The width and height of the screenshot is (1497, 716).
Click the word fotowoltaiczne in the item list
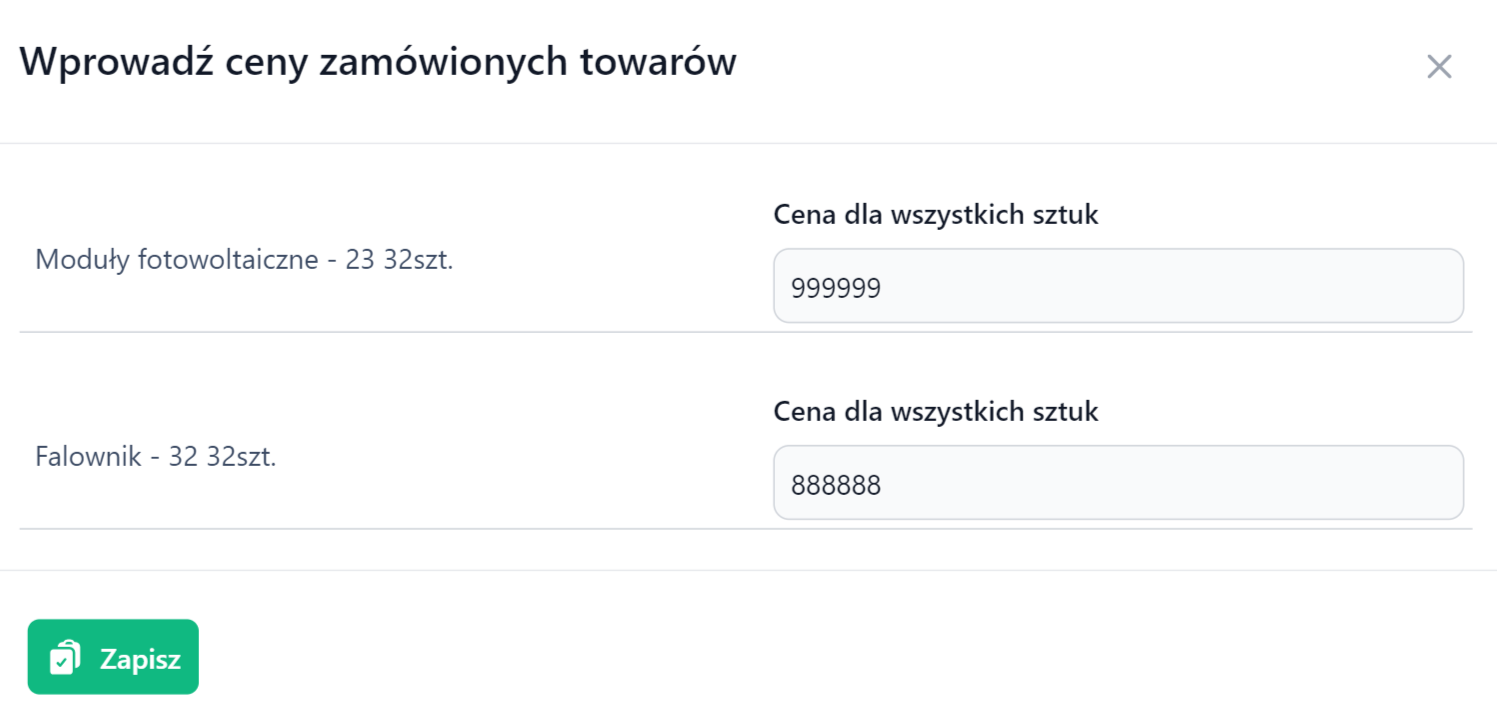click(232, 261)
